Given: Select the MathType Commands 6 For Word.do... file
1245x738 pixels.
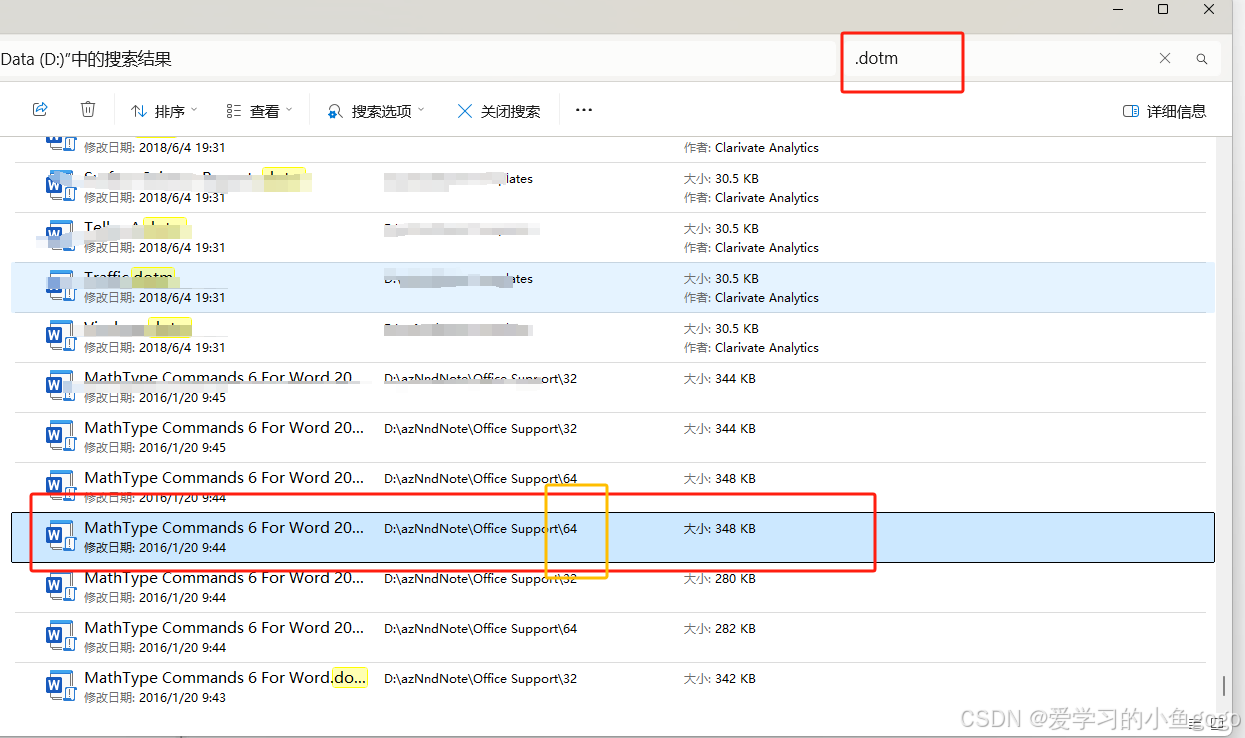Looking at the screenshot, I should (613, 687).
